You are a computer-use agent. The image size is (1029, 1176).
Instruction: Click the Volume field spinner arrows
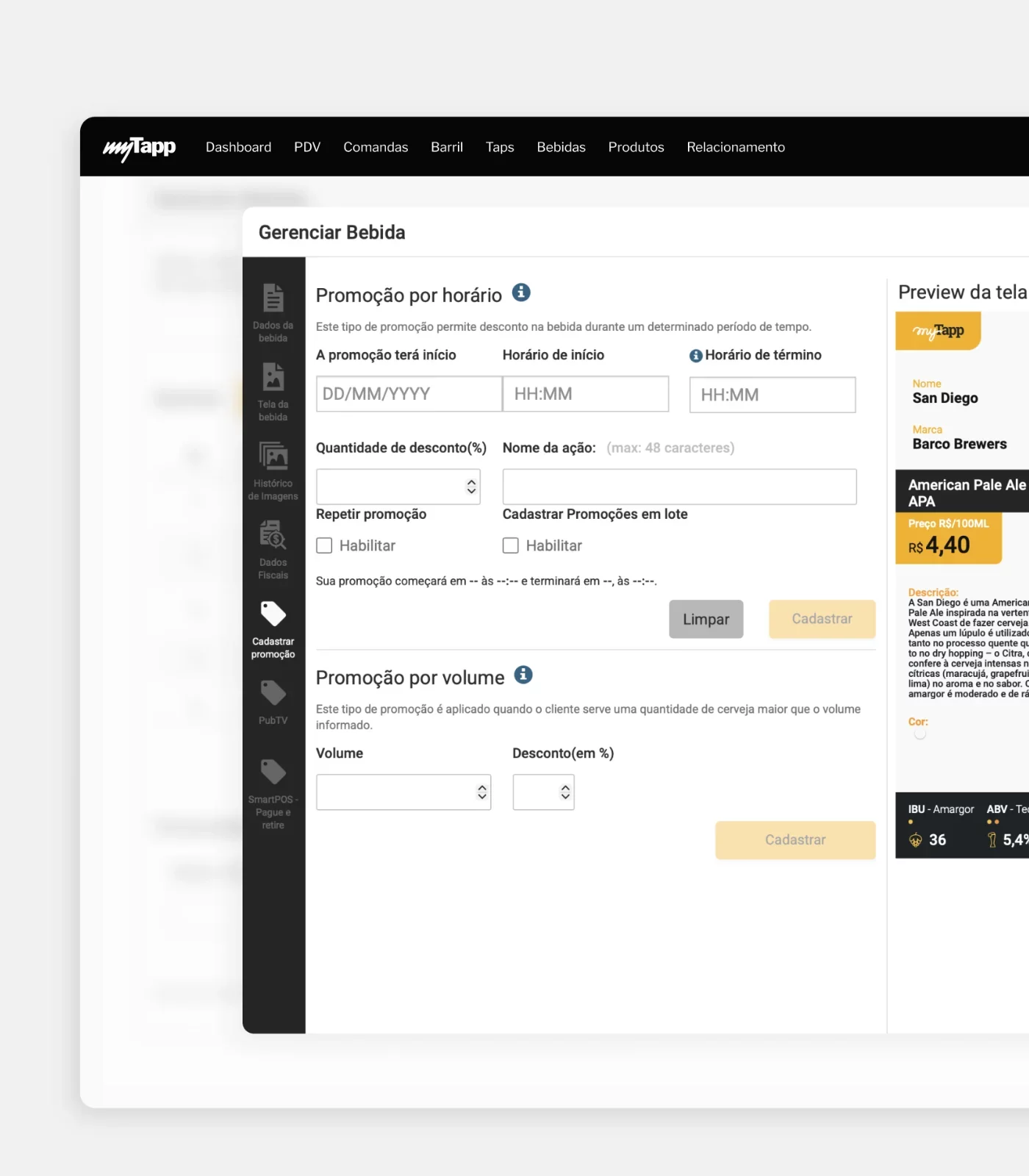pos(482,792)
